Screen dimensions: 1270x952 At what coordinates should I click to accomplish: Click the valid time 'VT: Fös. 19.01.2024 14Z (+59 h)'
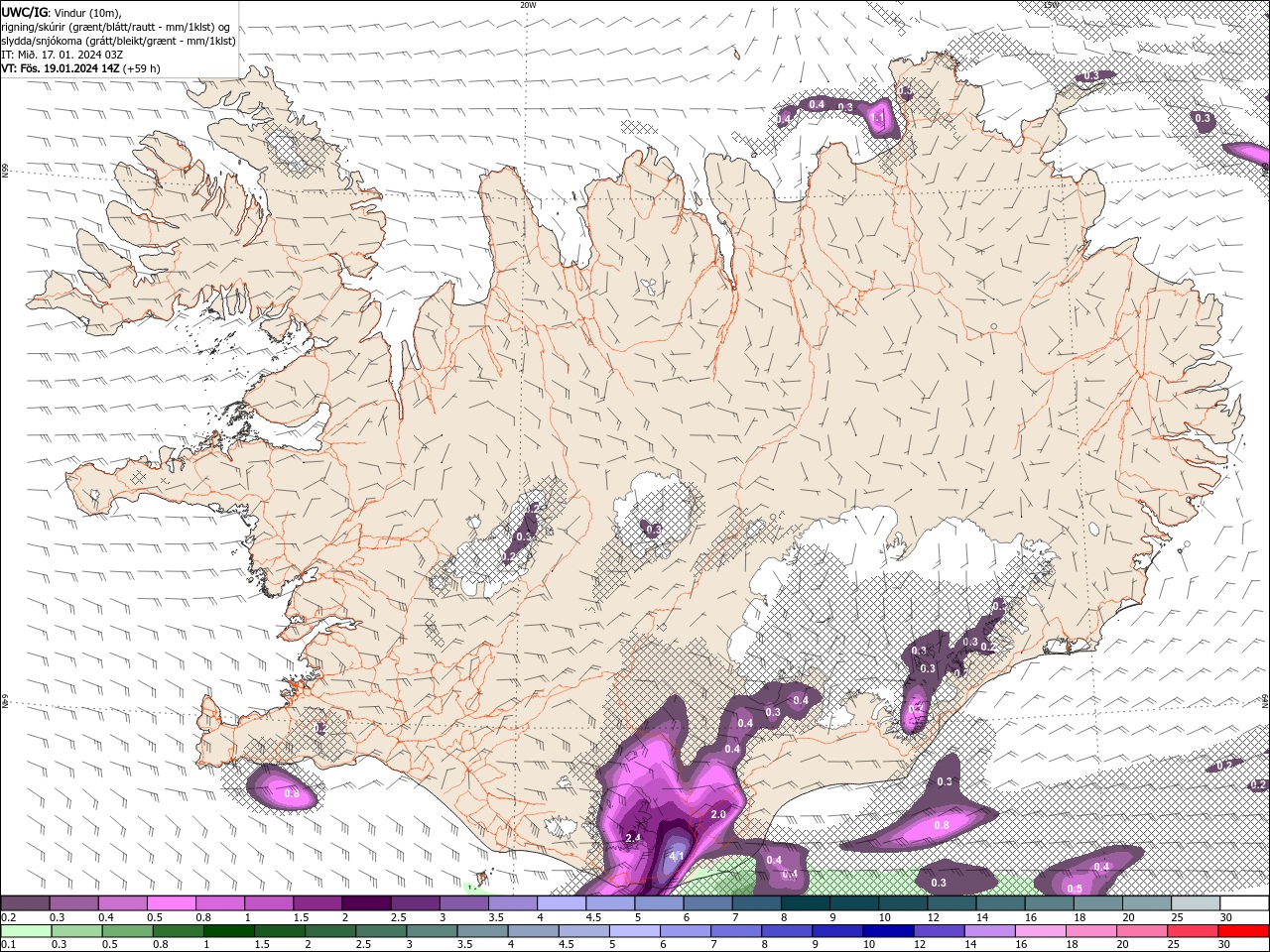click(81, 68)
